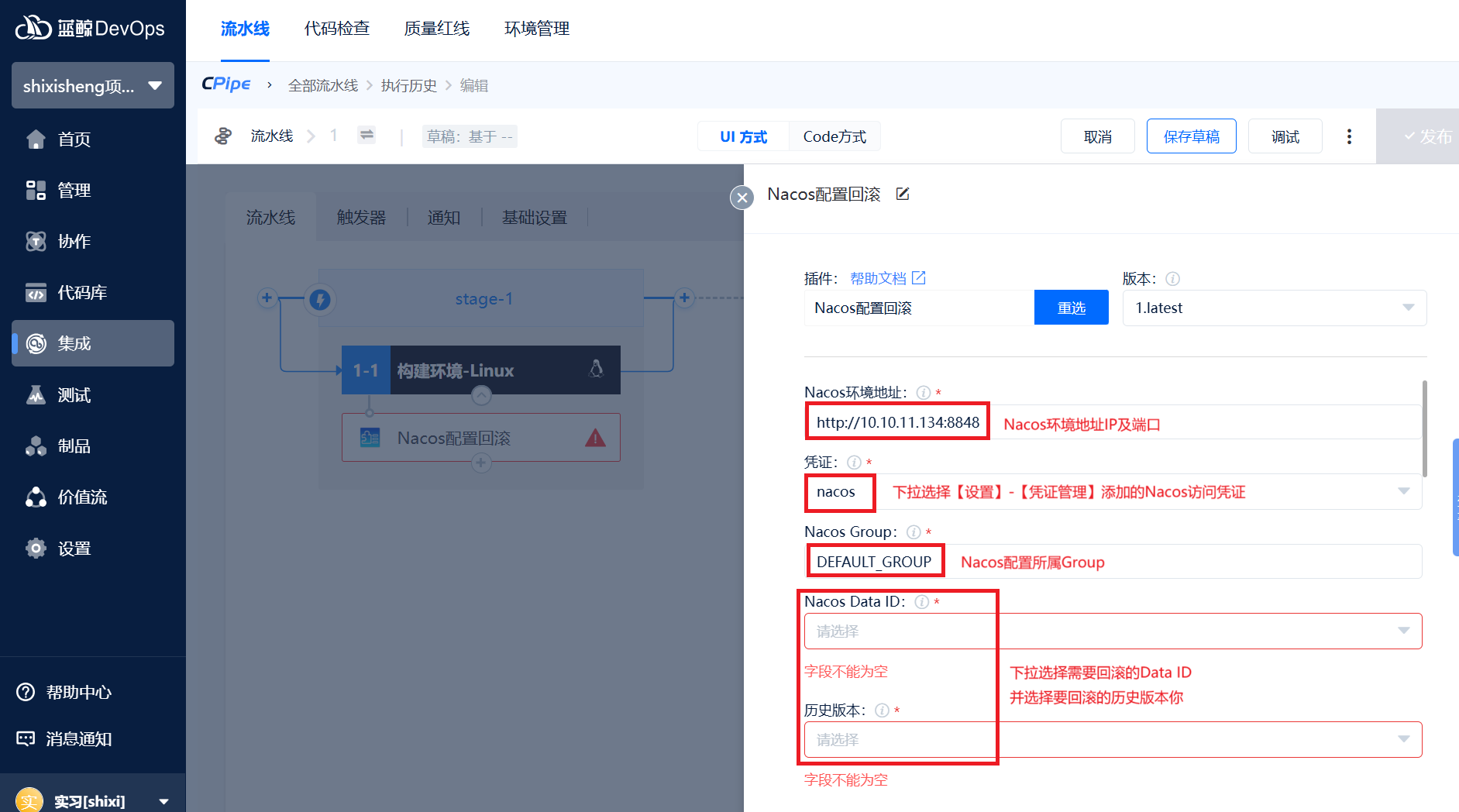
Task: Click the edit pencil icon beside Nacos配置回滚 title
Action: click(903, 194)
